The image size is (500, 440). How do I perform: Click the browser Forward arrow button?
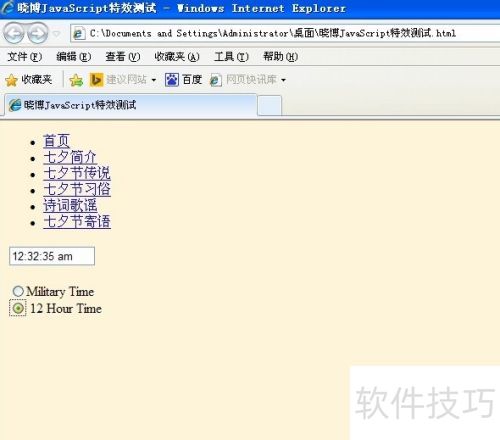tap(37, 33)
